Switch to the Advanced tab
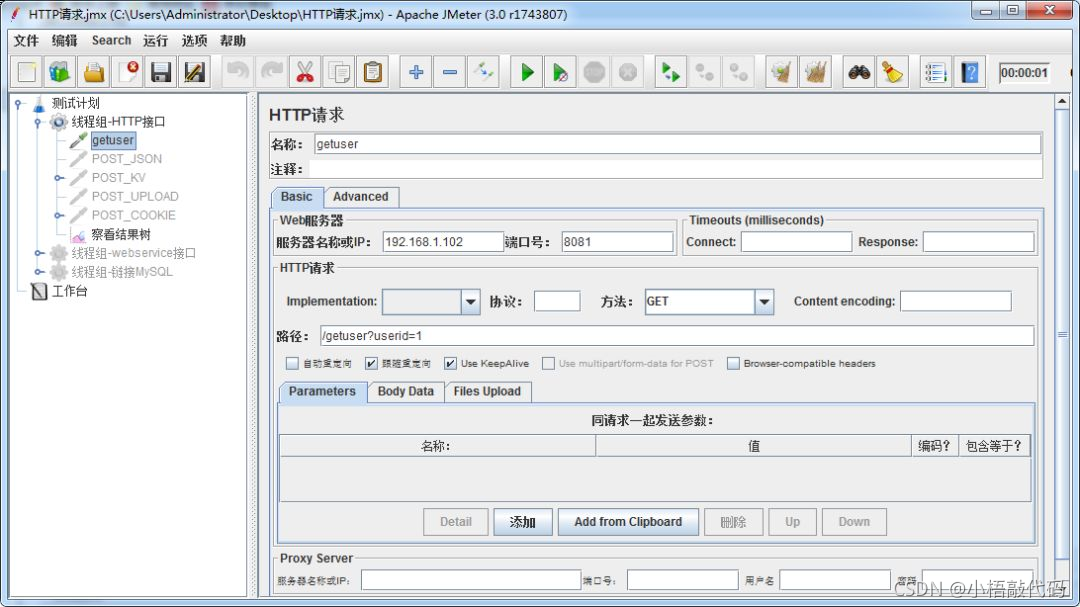1080x607 pixels. coord(360,196)
